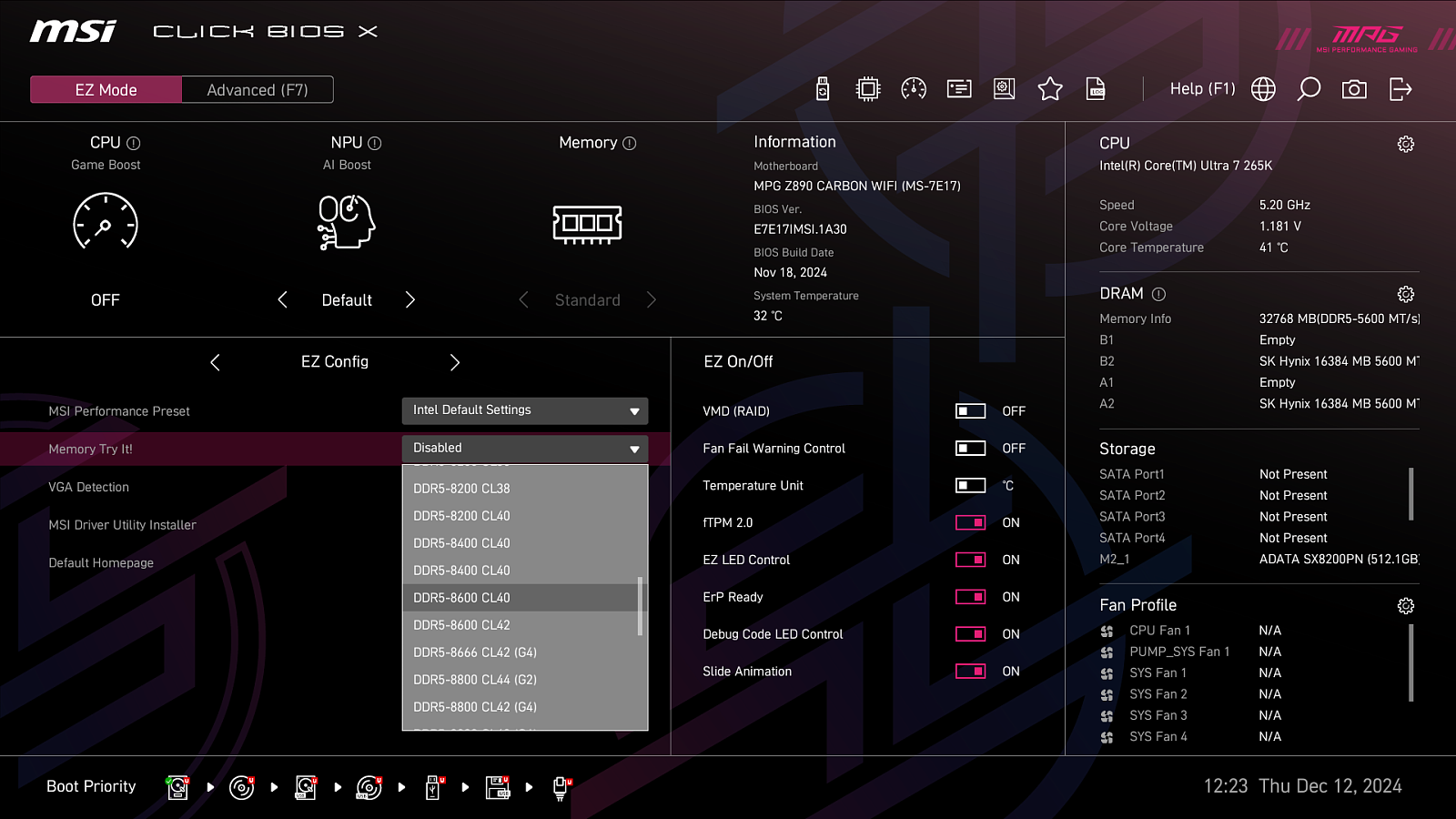
Task: Open Fan Profile settings gear
Action: tap(1406, 606)
